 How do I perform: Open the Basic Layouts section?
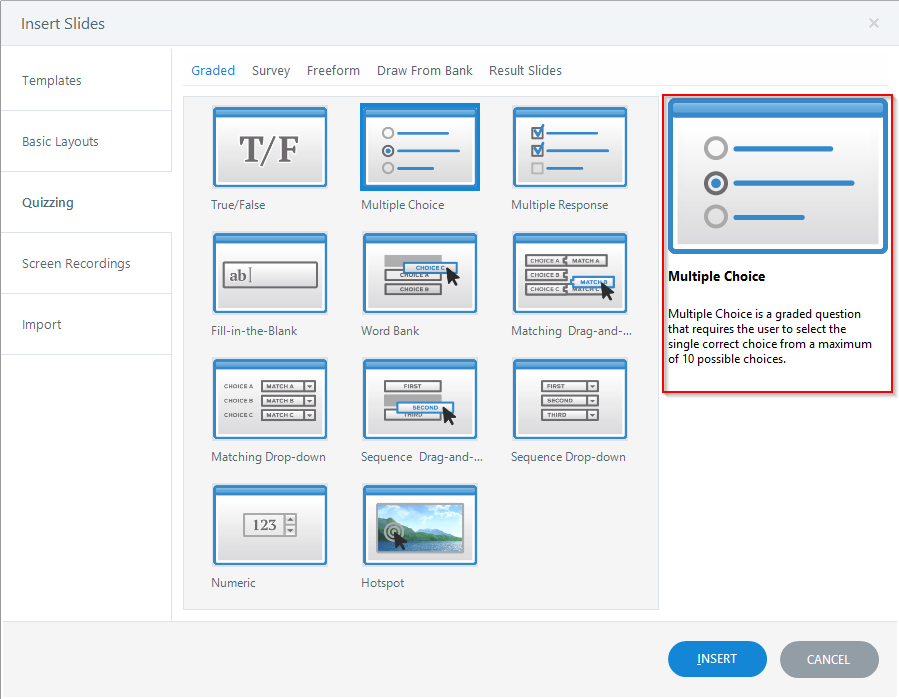60,141
